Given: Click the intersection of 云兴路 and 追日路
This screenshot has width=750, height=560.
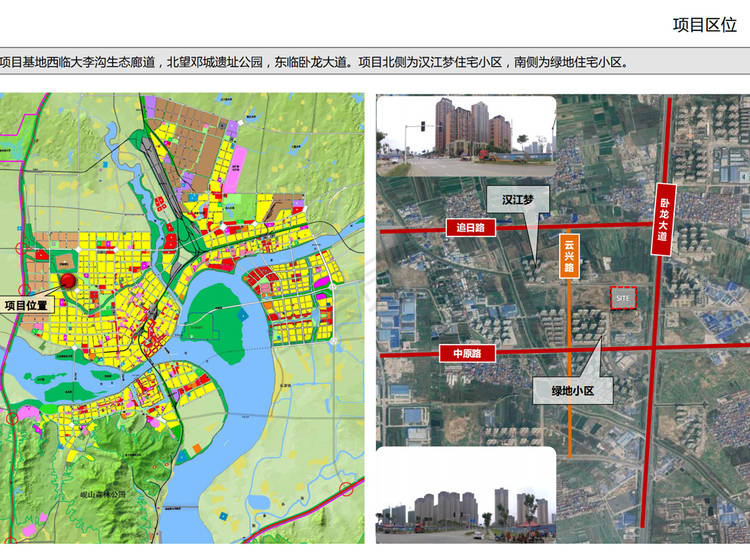Looking at the screenshot, I should tap(568, 227).
